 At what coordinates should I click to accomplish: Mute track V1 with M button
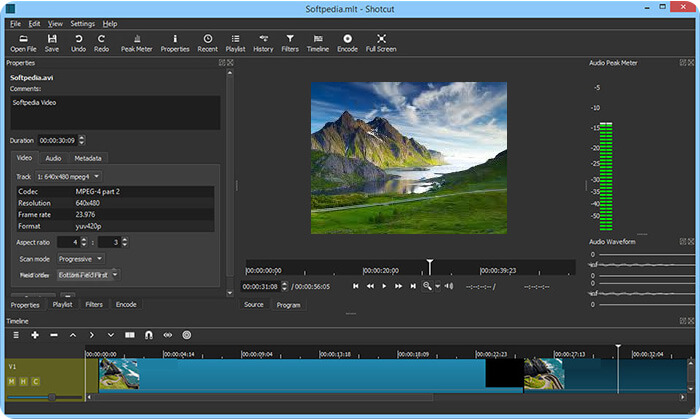(x=12, y=382)
